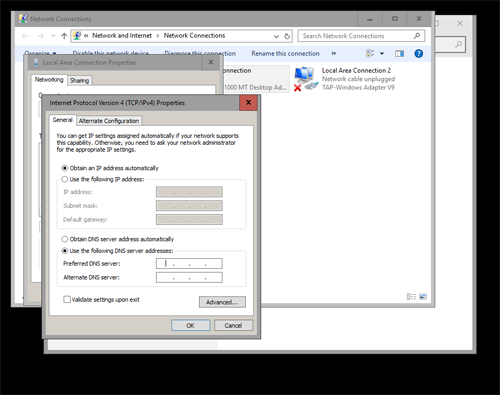Close the Local Area Connection Properties dialog
This screenshot has width=500, height=395.
pyautogui.click(x=211, y=62)
